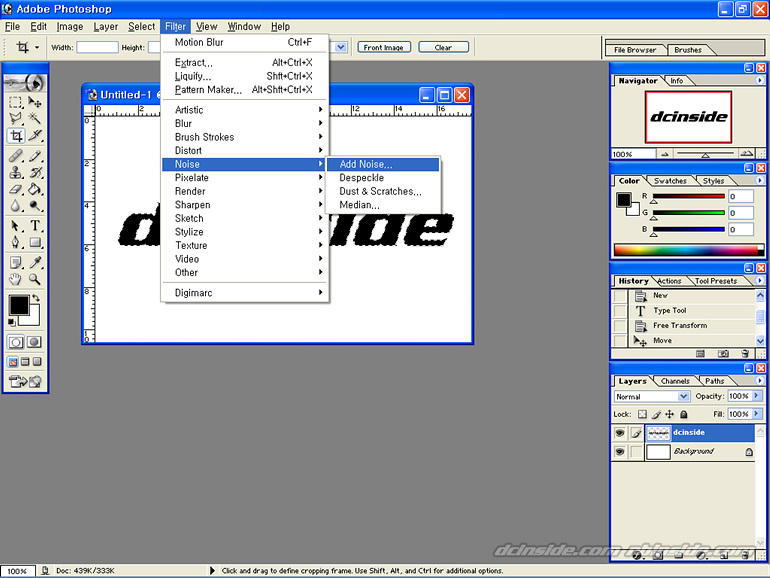Select the Zoom tool
The width and height of the screenshot is (770, 578).
click(35, 279)
